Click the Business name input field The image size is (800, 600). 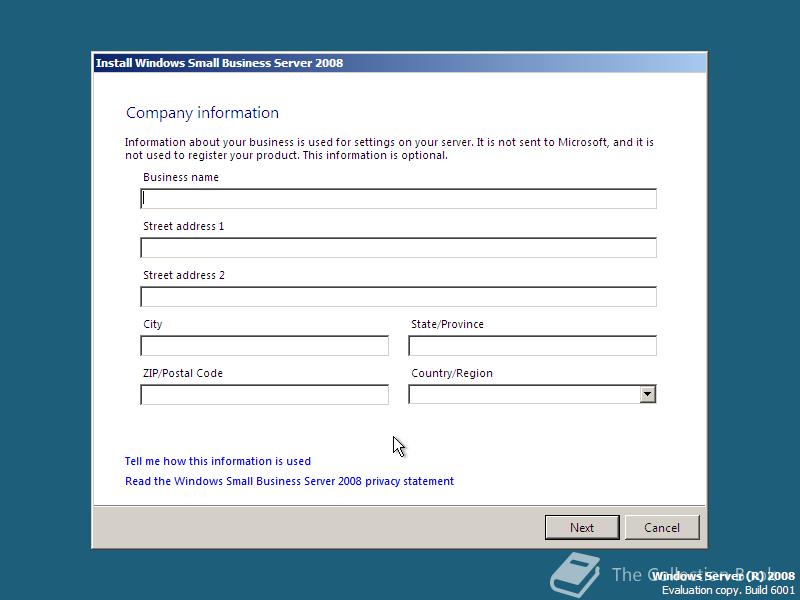click(398, 198)
